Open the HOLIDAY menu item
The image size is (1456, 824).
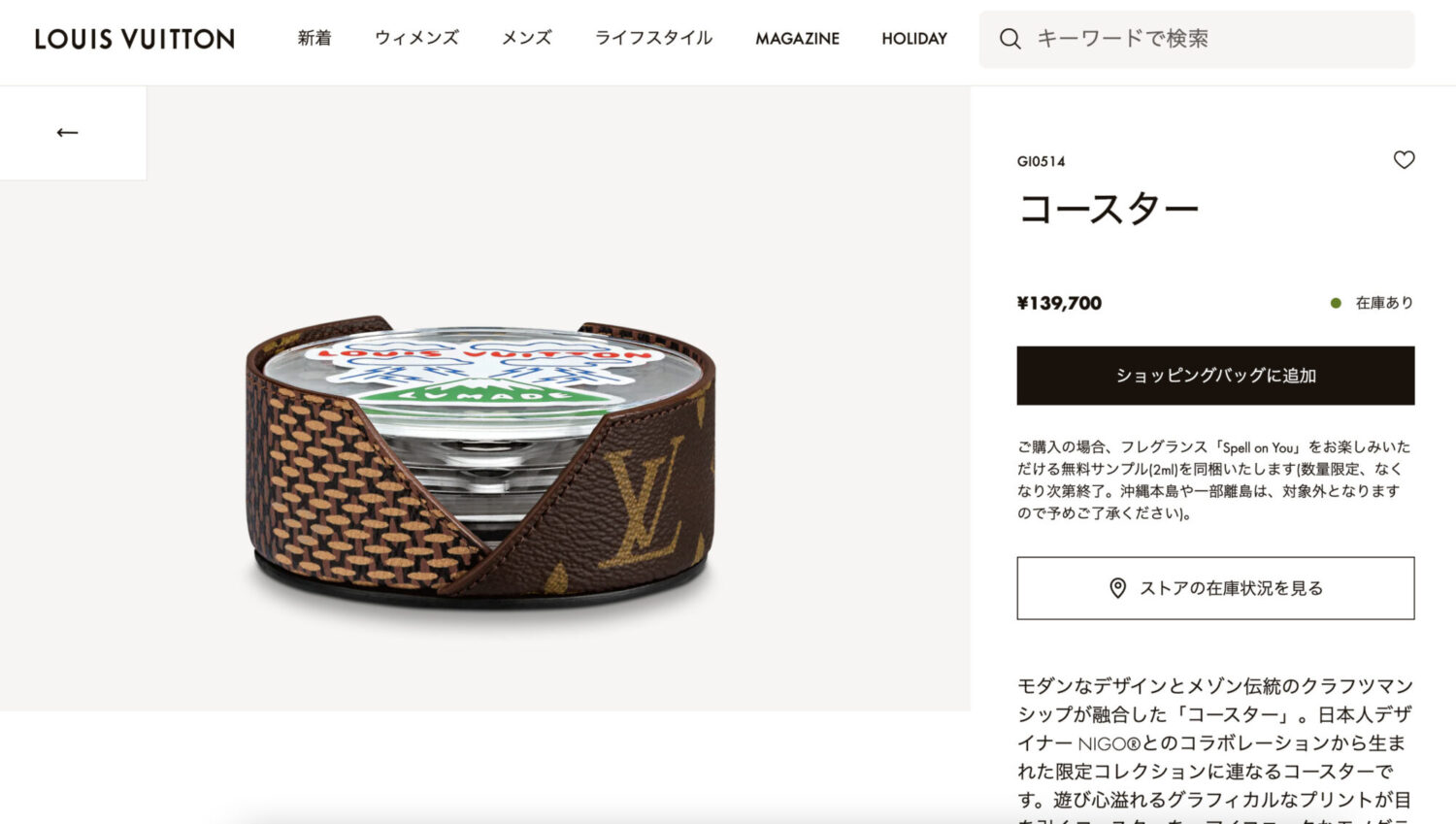[913, 39]
